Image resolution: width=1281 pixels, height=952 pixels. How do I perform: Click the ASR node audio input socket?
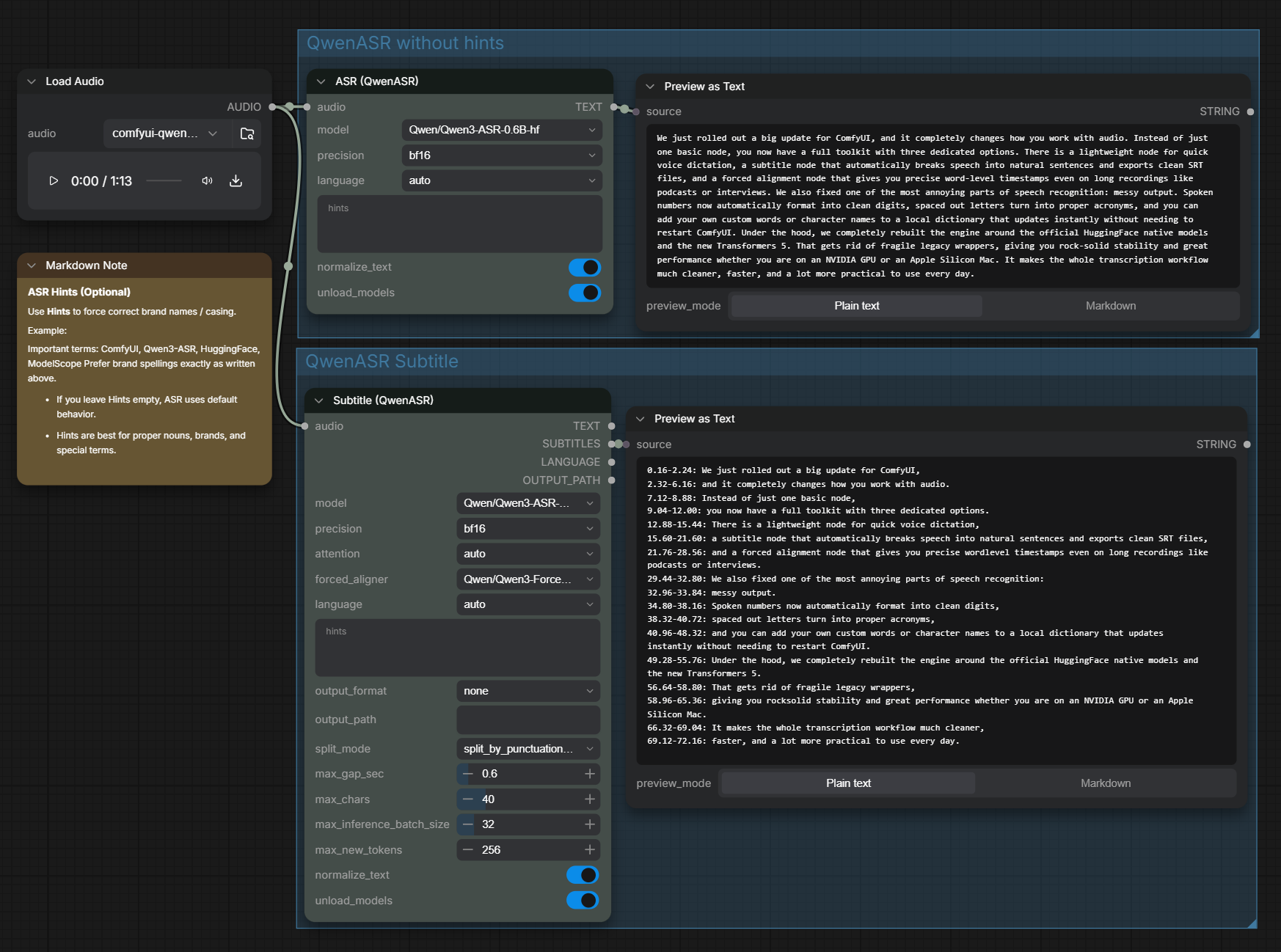click(307, 107)
